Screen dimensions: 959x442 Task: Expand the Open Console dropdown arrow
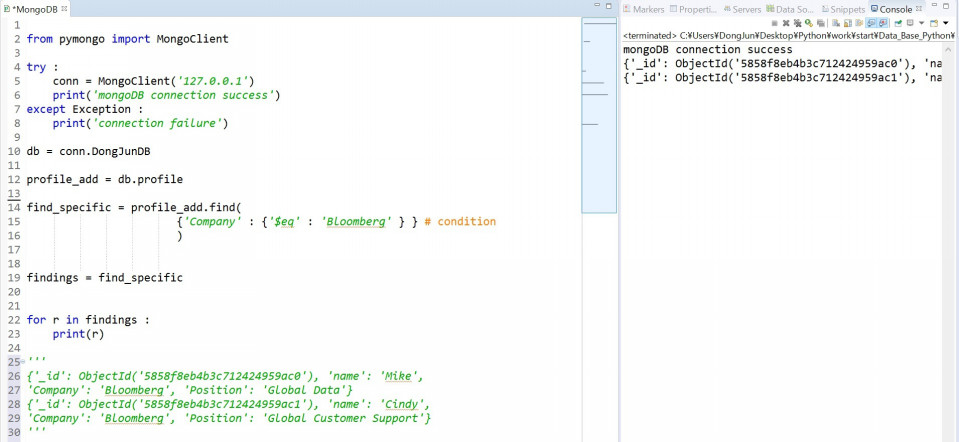(x=946, y=23)
